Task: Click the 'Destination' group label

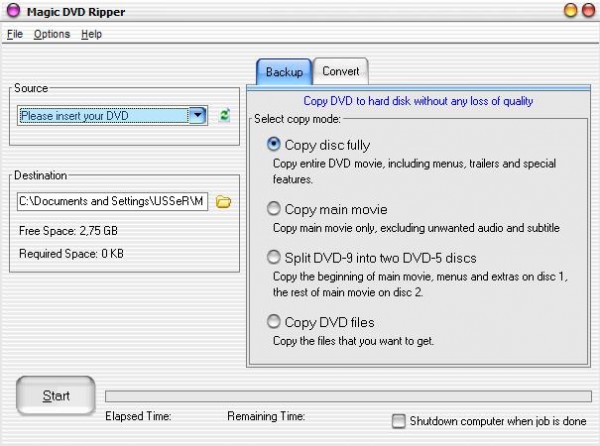Action: (x=41, y=175)
